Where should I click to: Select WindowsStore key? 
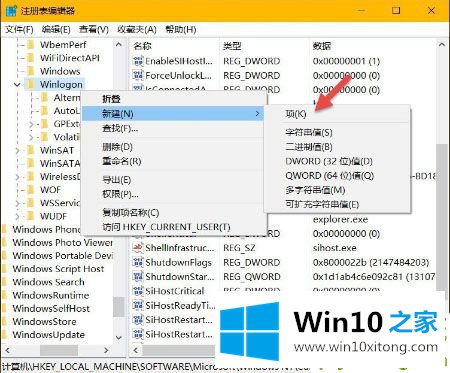coord(44,322)
